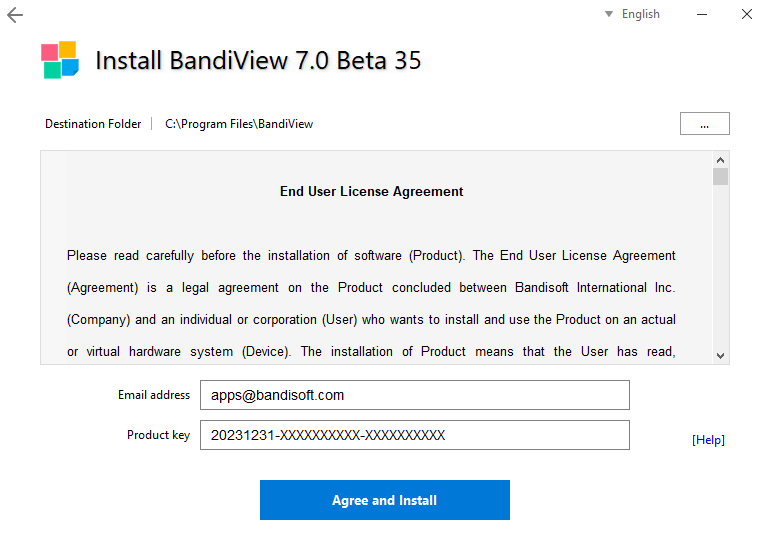This screenshot has height=550, width=770.
Task: Open the English language selector
Action: tap(640, 14)
